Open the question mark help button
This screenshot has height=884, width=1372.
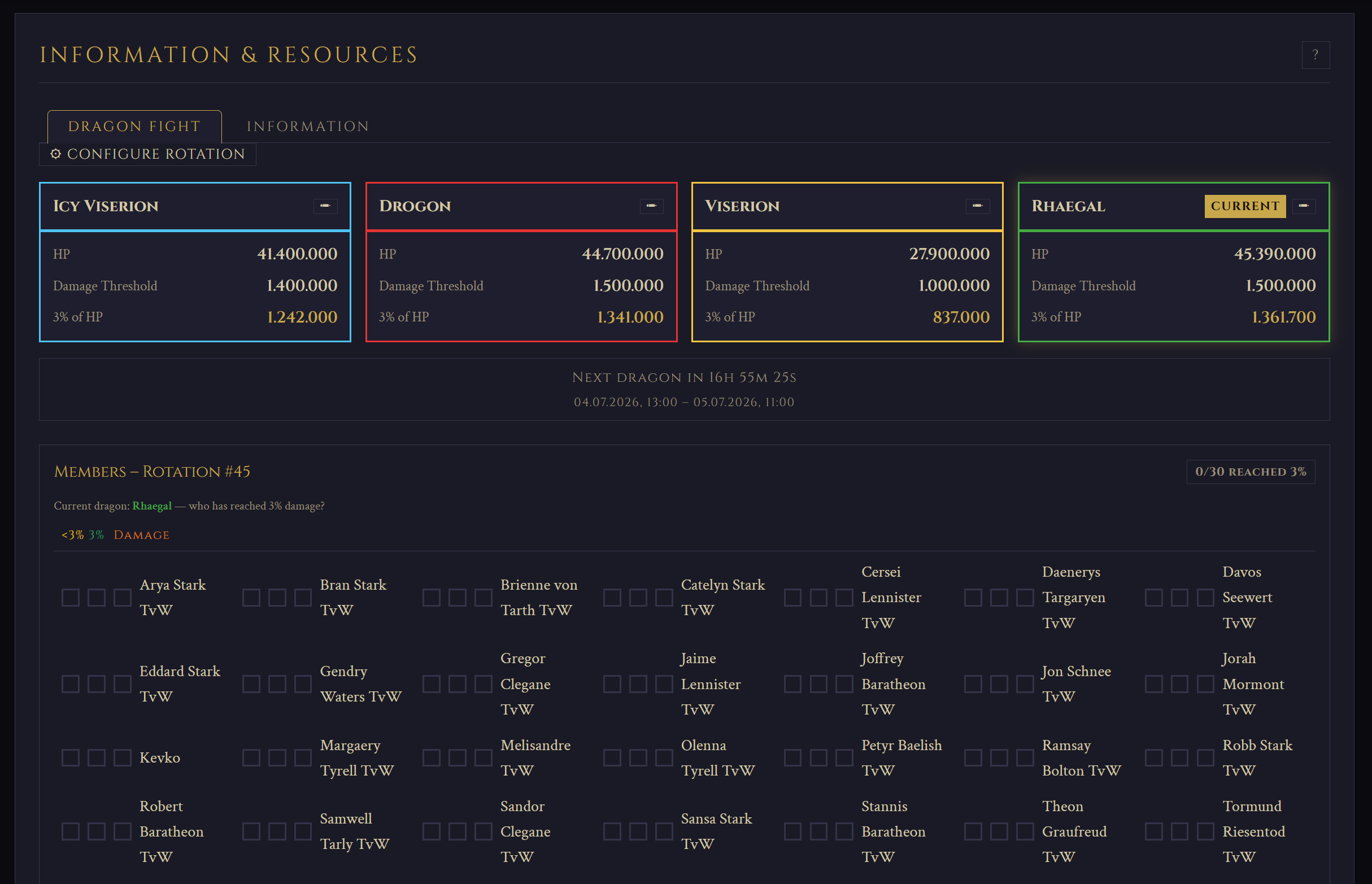[1315, 55]
